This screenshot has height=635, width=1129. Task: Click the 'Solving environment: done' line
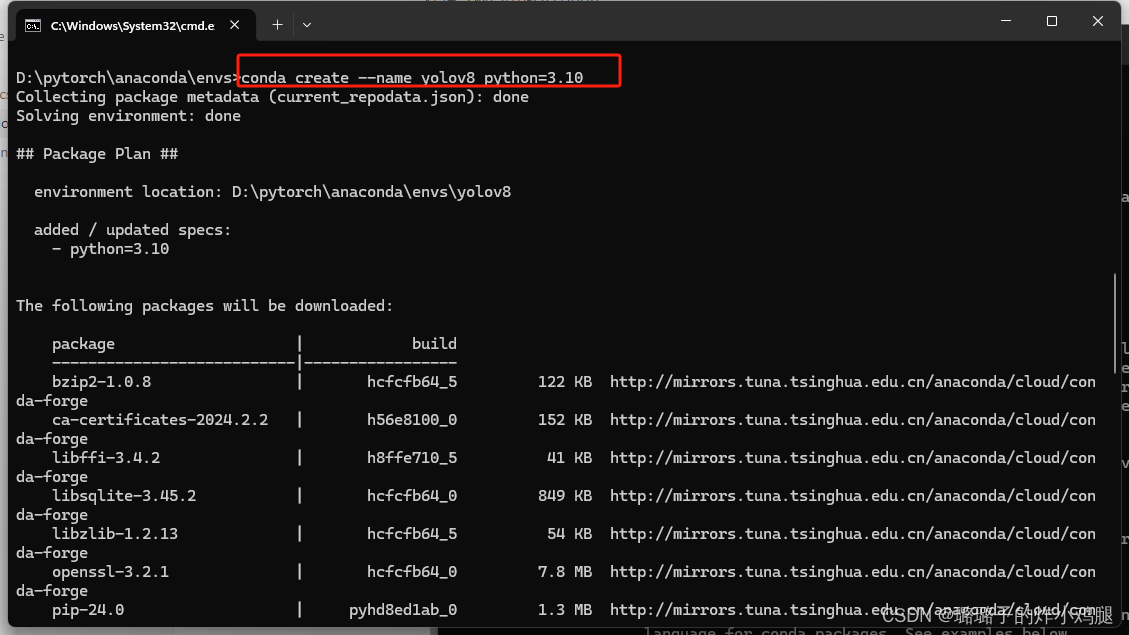[x=128, y=116]
